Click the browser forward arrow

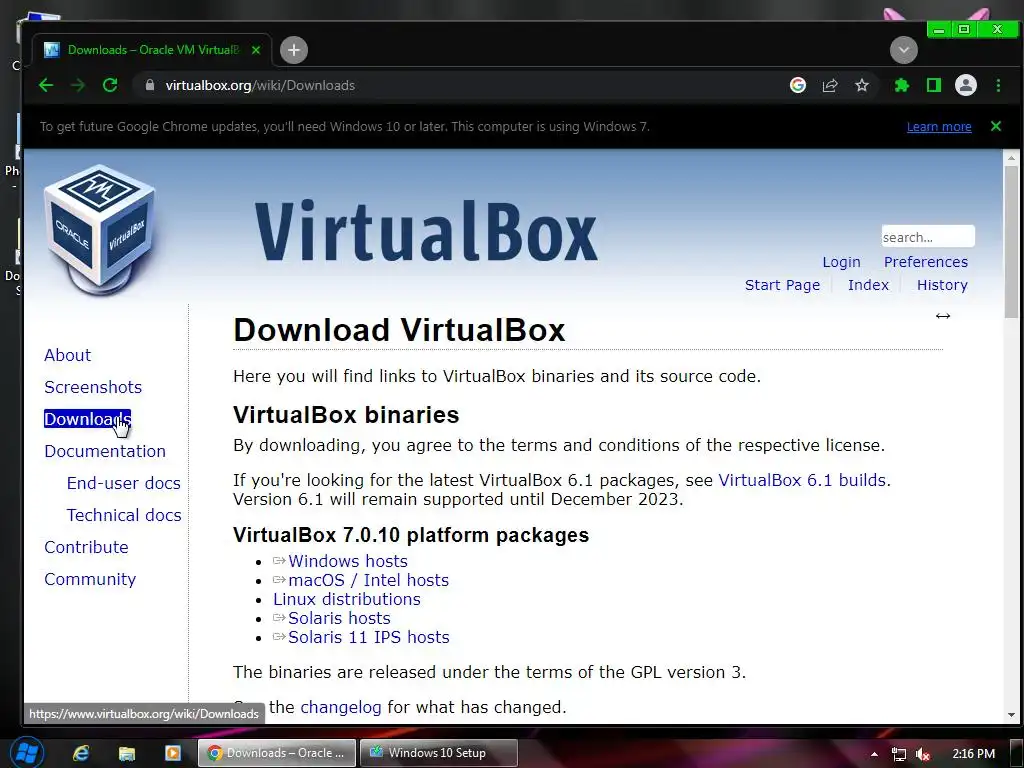point(78,86)
